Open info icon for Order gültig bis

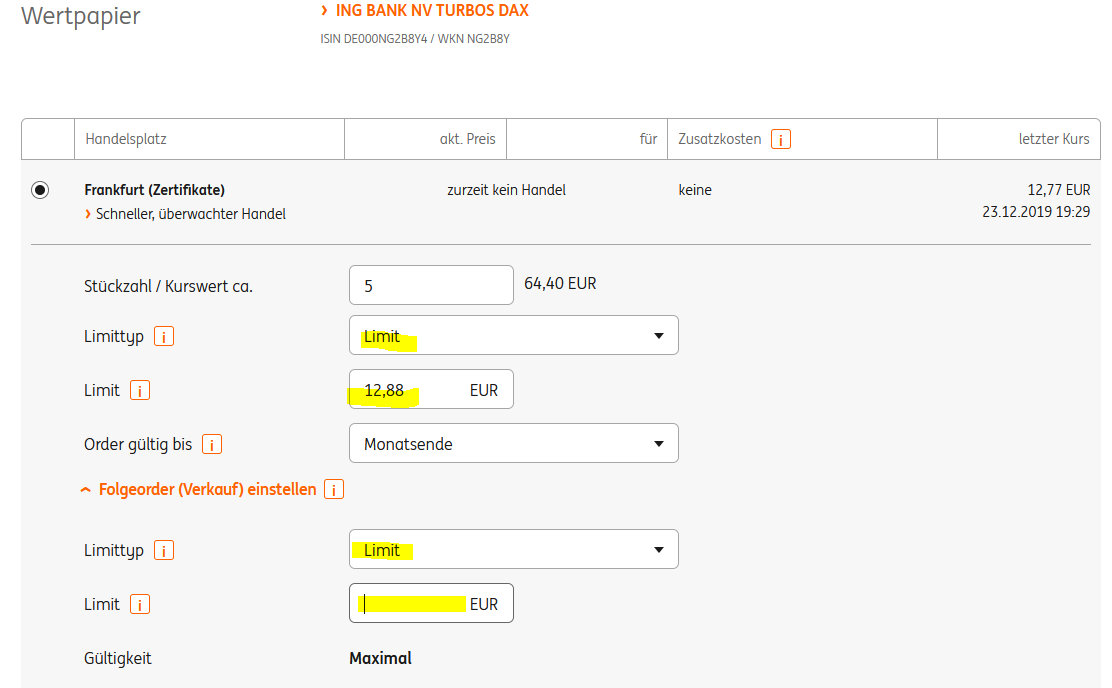point(212,444)
